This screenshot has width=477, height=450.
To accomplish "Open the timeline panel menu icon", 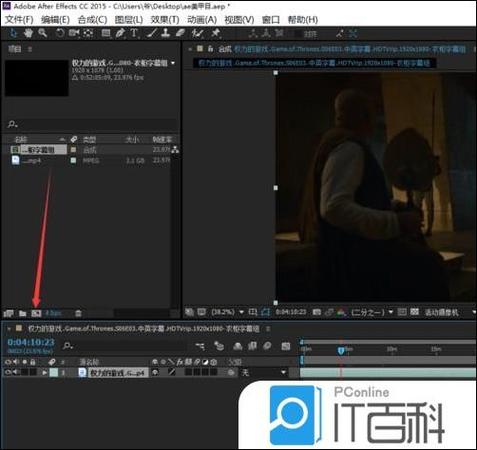I will tap(268, 329).
